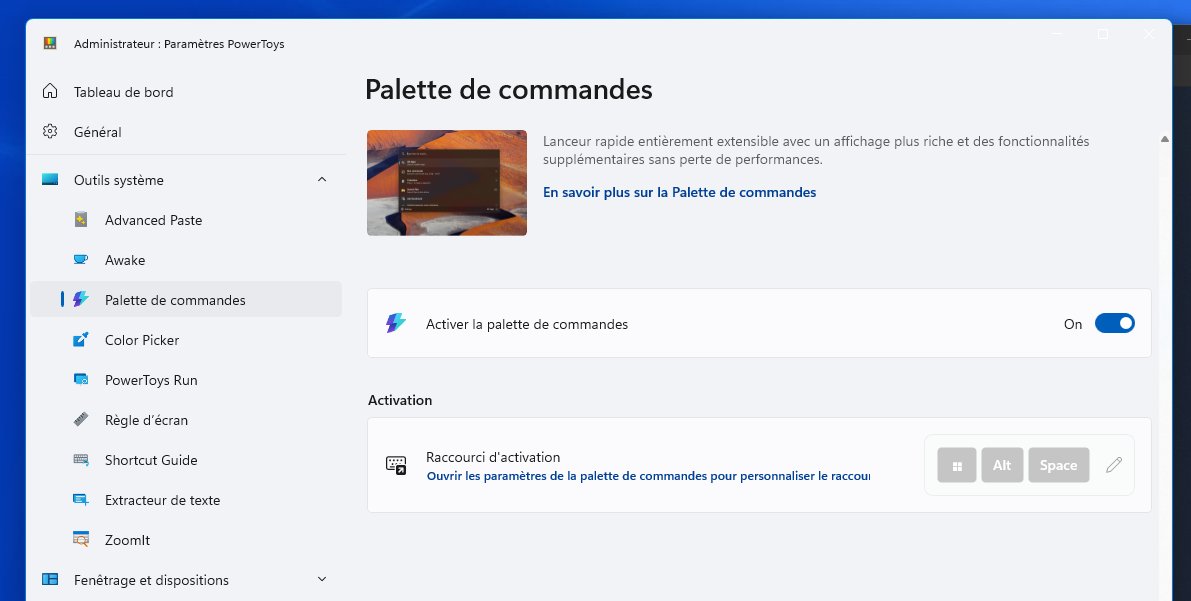
Task: Select Color Picker in sidebar
Action: [185, 340]
